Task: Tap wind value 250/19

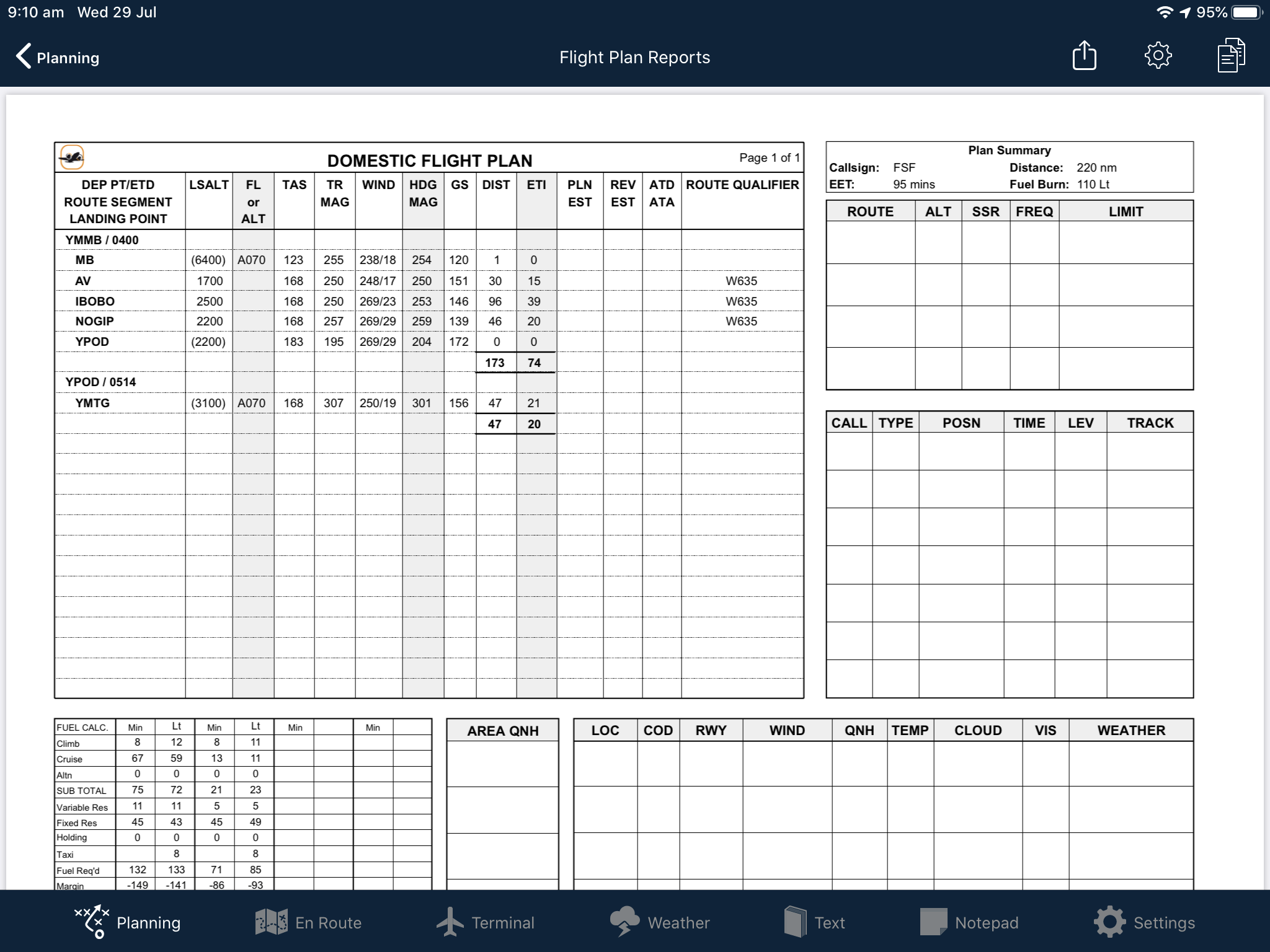Action: click(x=378, y=403)
